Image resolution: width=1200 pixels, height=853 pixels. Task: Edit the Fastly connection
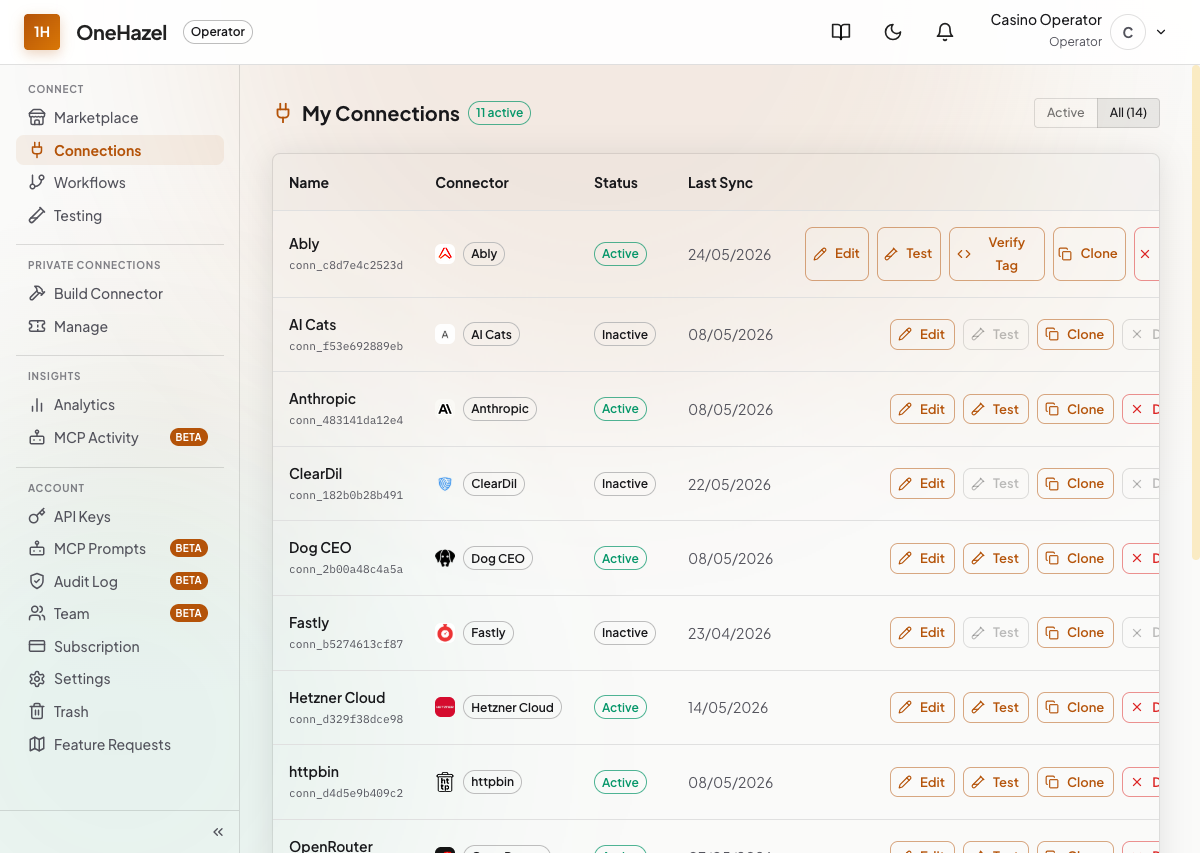pos(922,633)
